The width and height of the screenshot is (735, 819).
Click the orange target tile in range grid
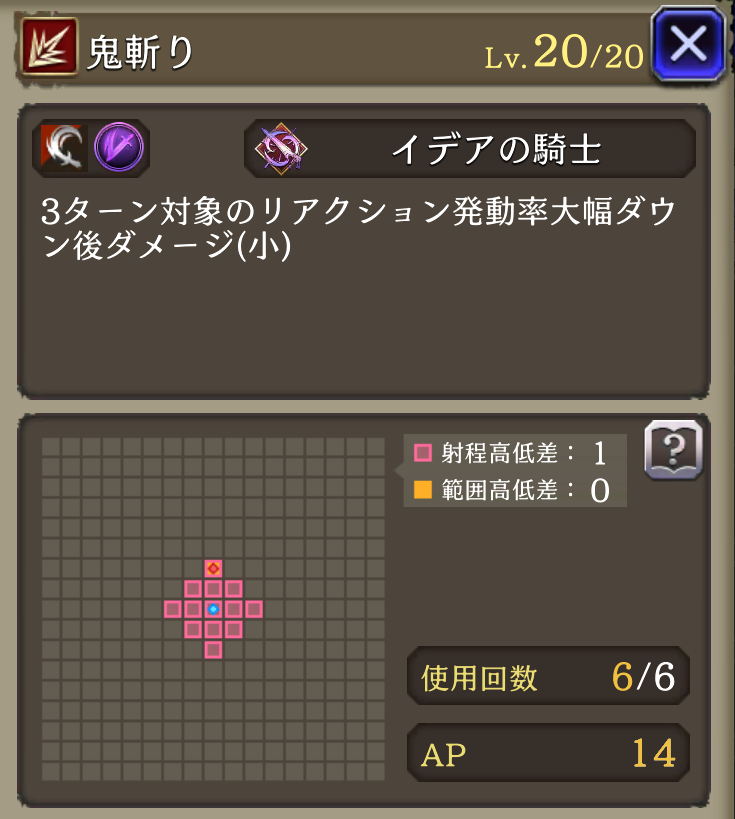(213, 568)
